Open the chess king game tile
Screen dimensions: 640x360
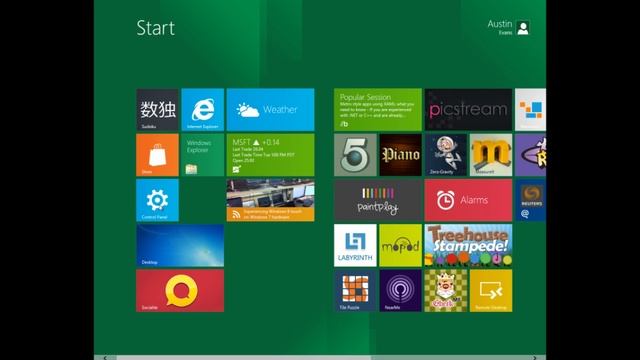click(446, 291)
